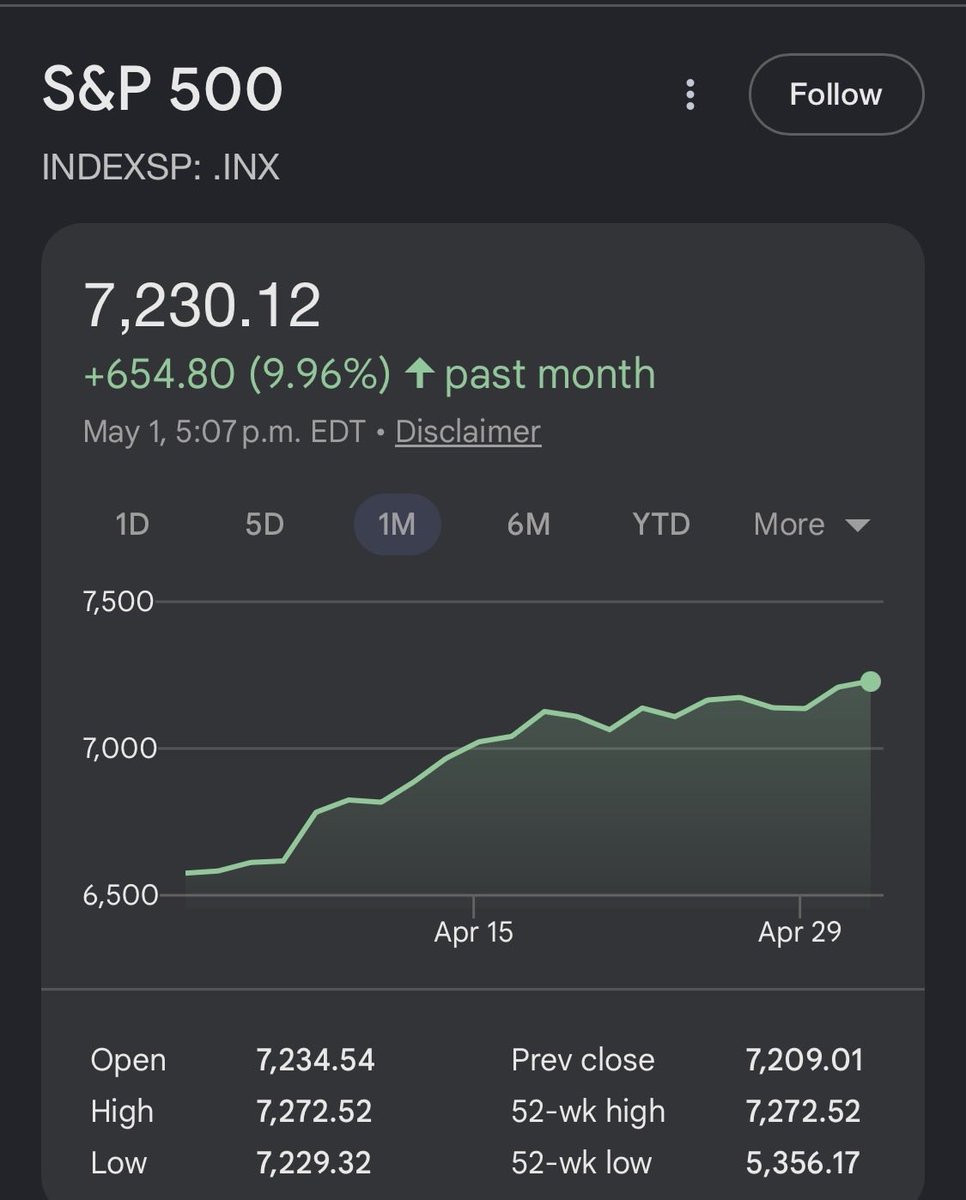
Task: Show the YTD chart range
Action: click(661, 524)
